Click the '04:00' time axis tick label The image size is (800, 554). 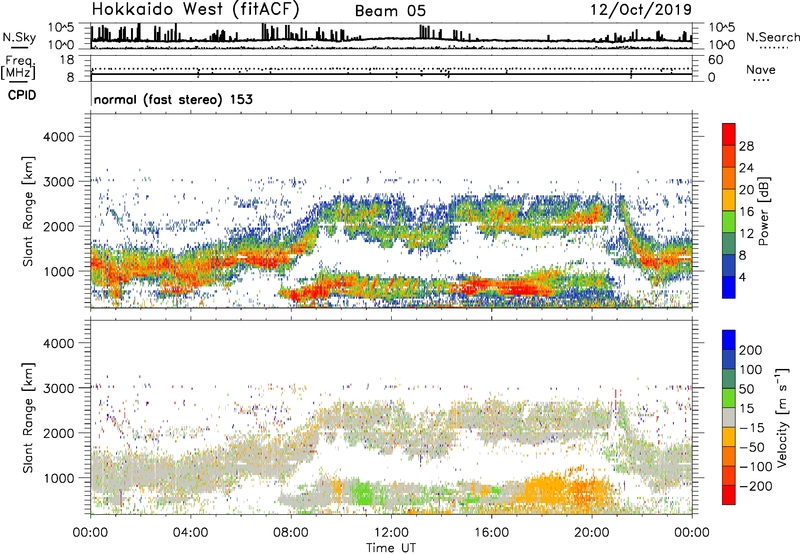(x=191, y=533)
